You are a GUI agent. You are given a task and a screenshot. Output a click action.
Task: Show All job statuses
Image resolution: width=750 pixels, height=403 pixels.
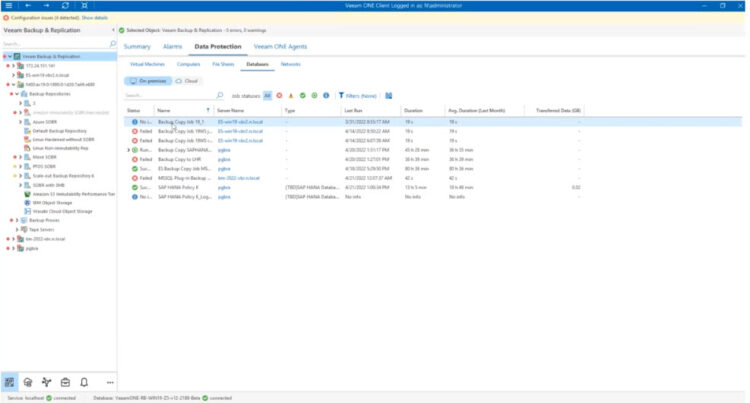[267, 96]
